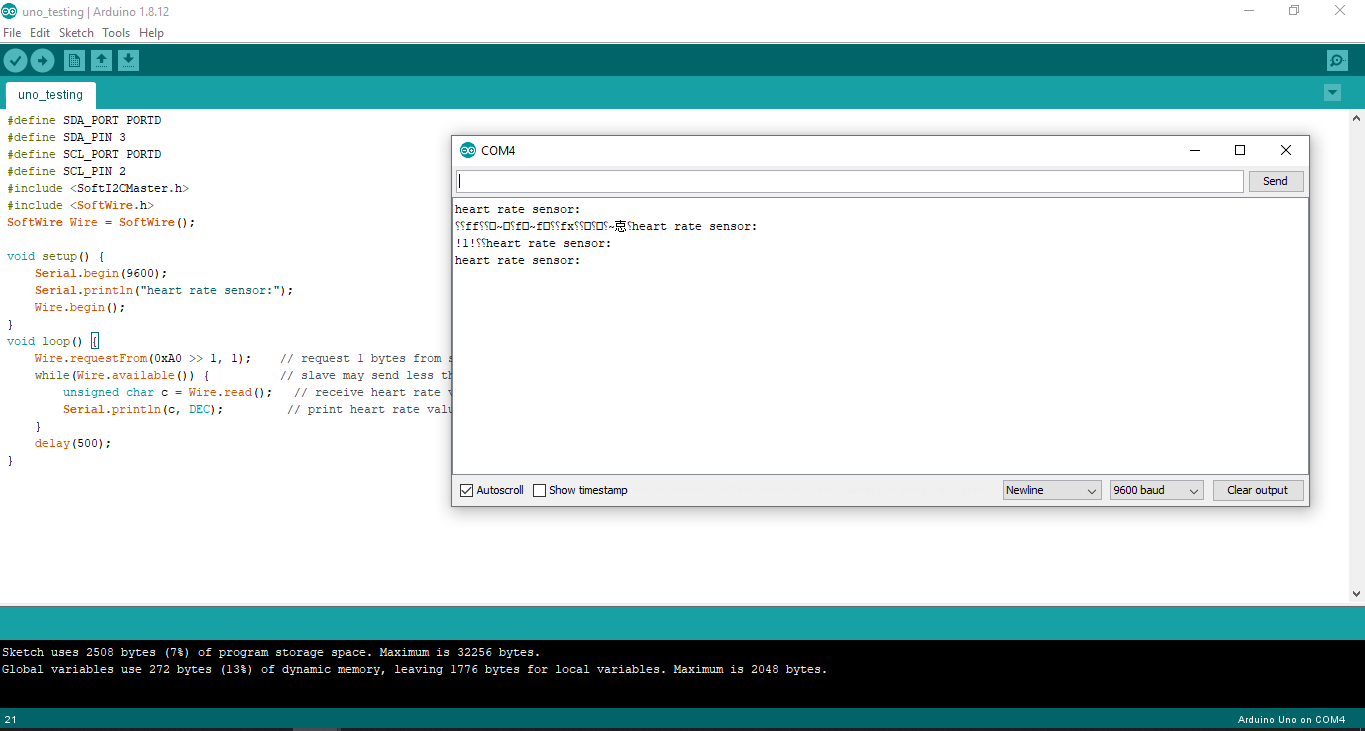Open the Sketch menu
This screenshot has width=1365, height=731.
pos(76,33)
